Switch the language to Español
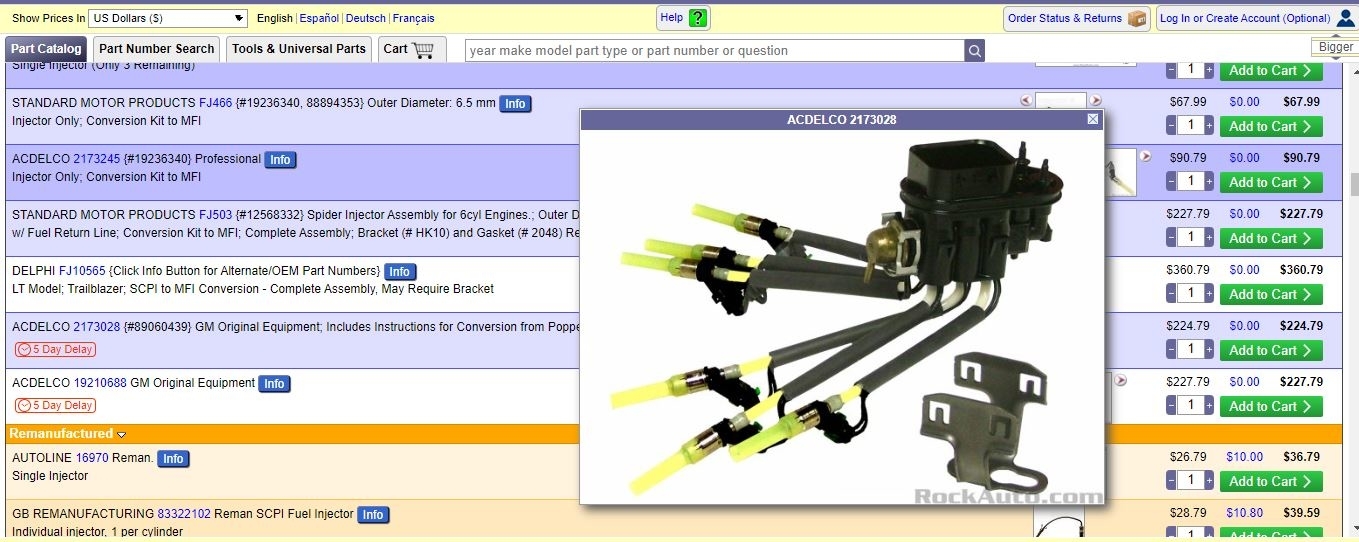The width and height of the screenshot is (1359, 542). pos(319,18)
